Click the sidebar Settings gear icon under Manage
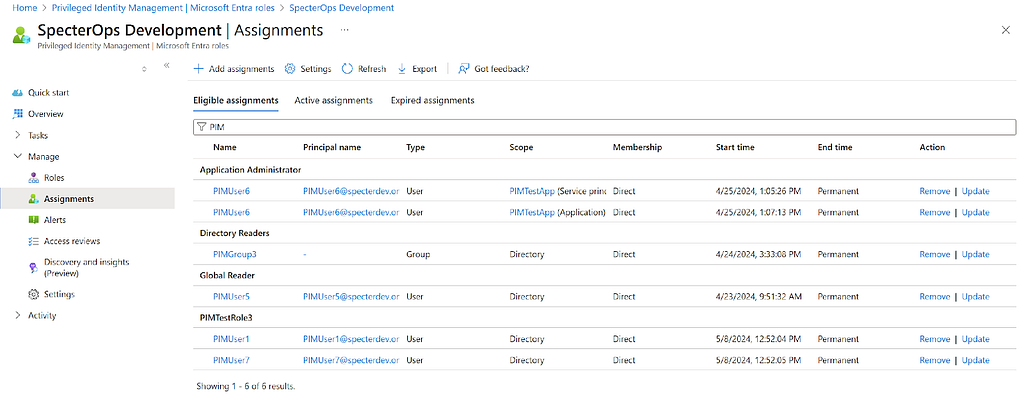This screenshot has width=1024, height=412. tap(34, 294)
